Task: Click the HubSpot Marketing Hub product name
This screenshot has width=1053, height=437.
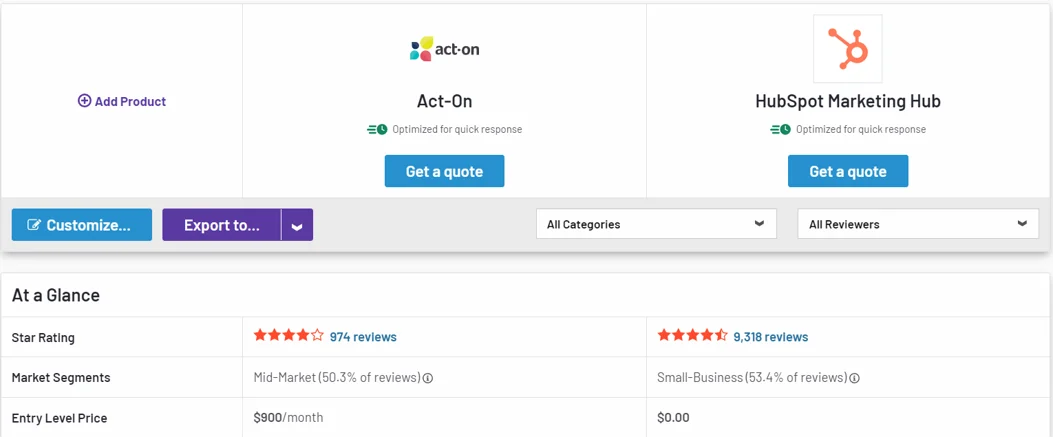Action: pyautogui.click(x=848, y=101)
